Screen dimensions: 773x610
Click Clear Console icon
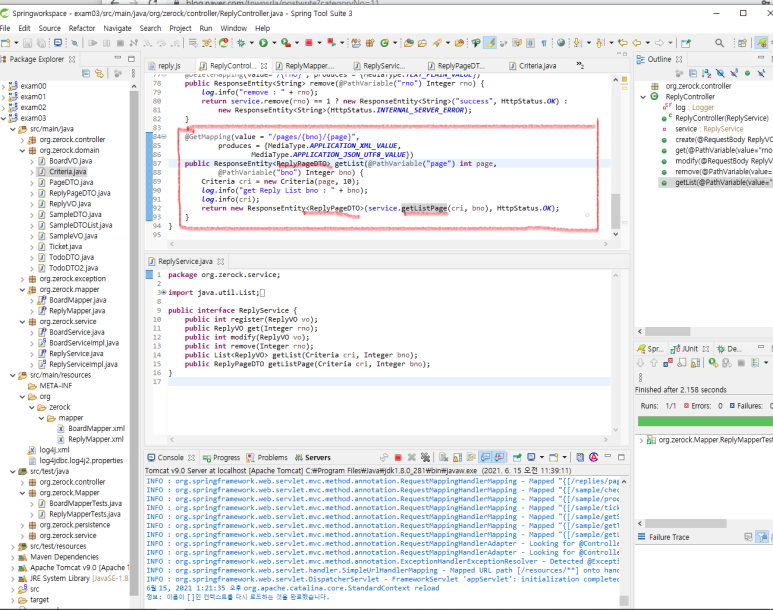443,458
